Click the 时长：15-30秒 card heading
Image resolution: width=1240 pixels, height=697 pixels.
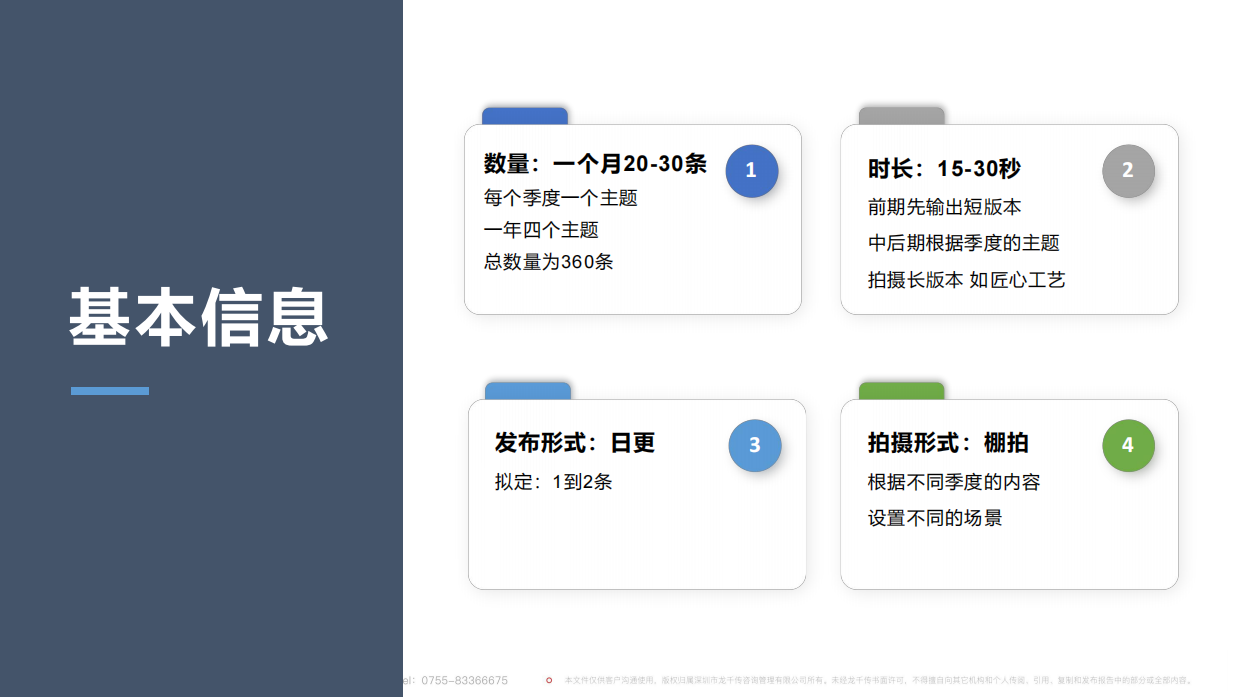tap(945, 170)
